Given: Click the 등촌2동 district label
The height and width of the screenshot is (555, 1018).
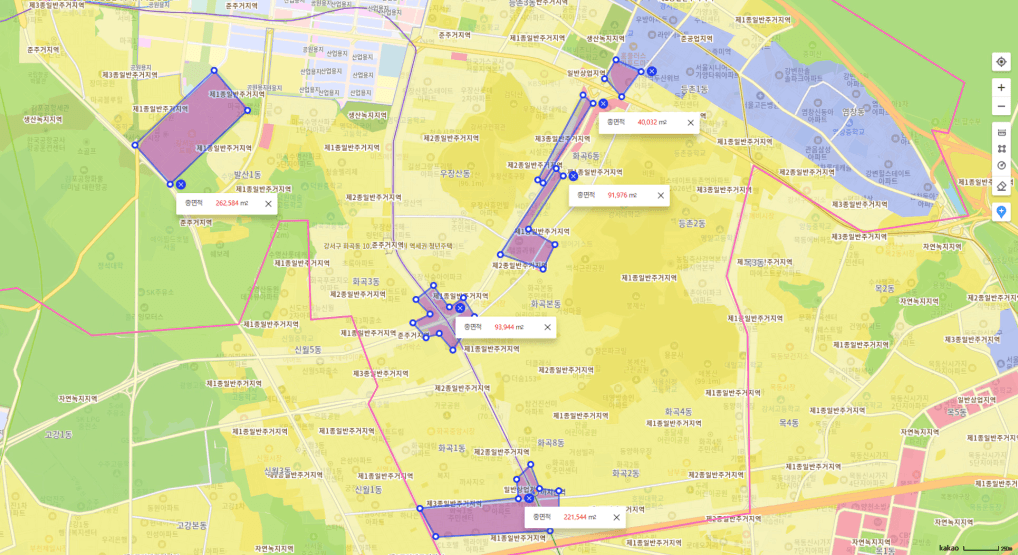Looking at the screenshot, I should click(x=691, y=223).
